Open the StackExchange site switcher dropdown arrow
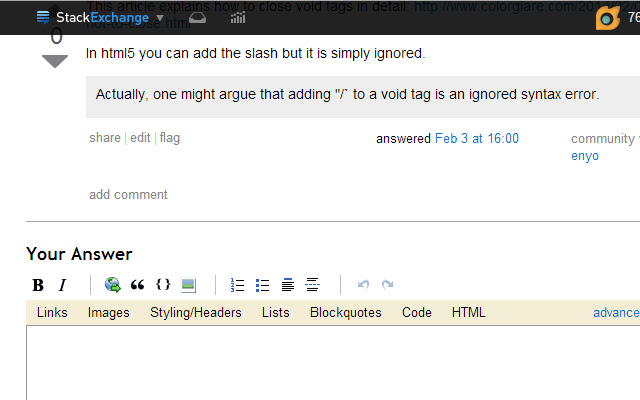The width and height of the screenshot is (640, 400). [x=160, y=18]
